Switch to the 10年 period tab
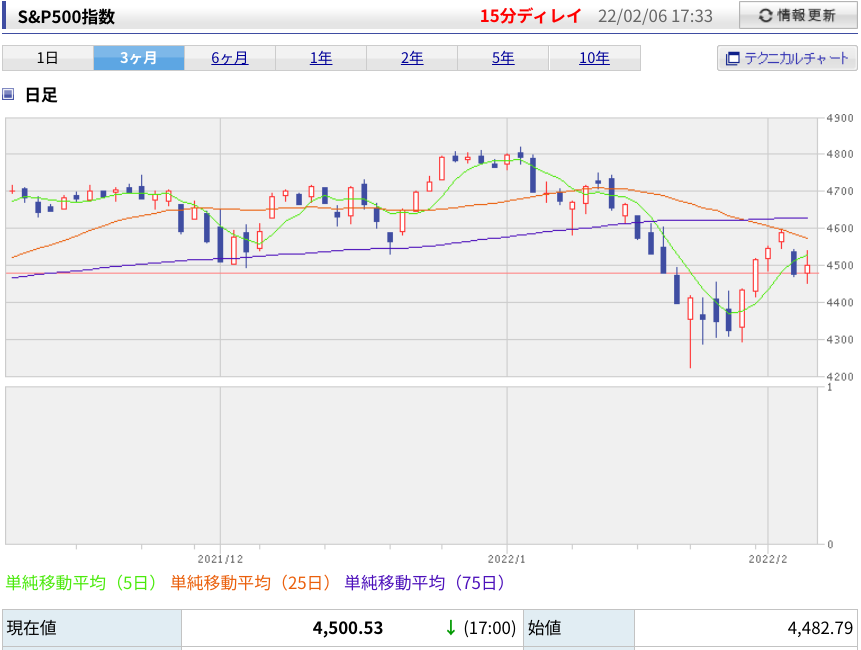Image resolution: width=861 pixels, height=650 pixels. 595,58
